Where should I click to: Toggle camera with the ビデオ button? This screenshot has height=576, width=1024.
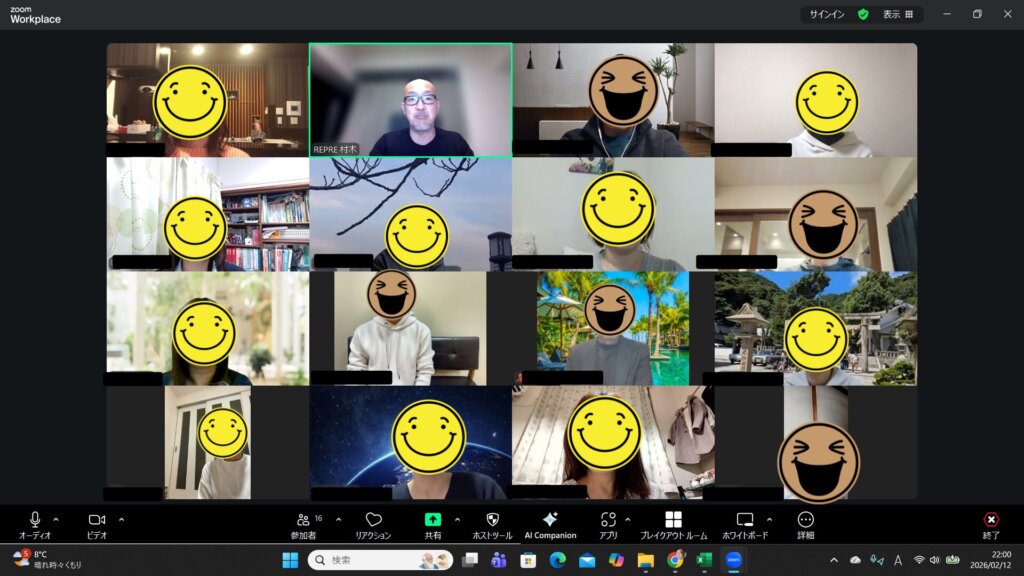point(97,520)
